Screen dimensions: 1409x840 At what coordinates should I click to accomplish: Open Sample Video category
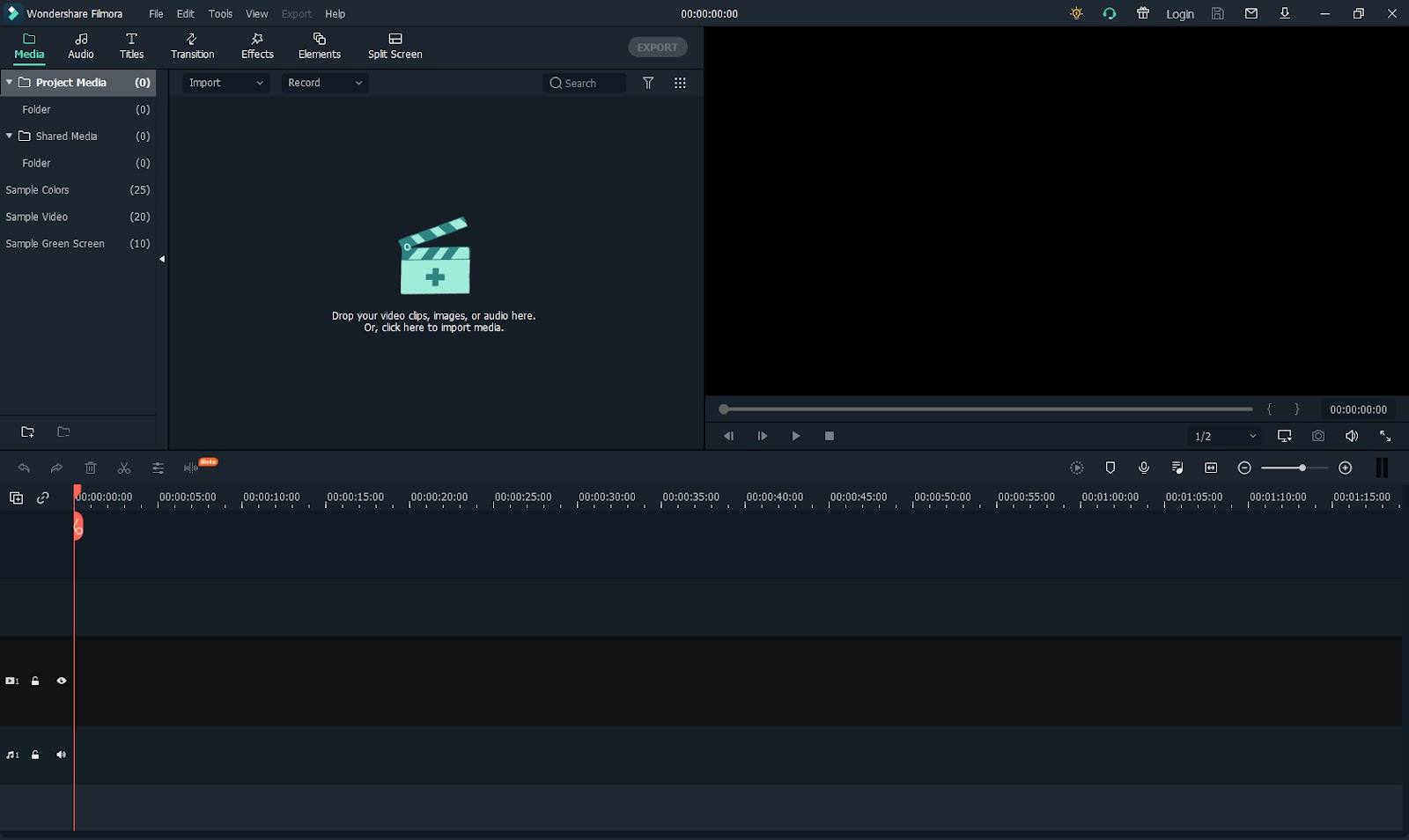pos(77,217)
